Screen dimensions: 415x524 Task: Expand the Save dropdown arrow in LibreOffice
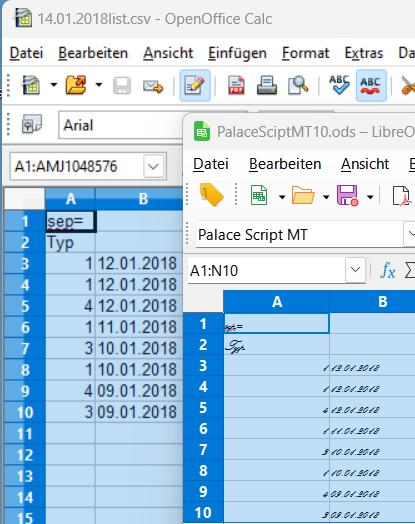point(370,197)
